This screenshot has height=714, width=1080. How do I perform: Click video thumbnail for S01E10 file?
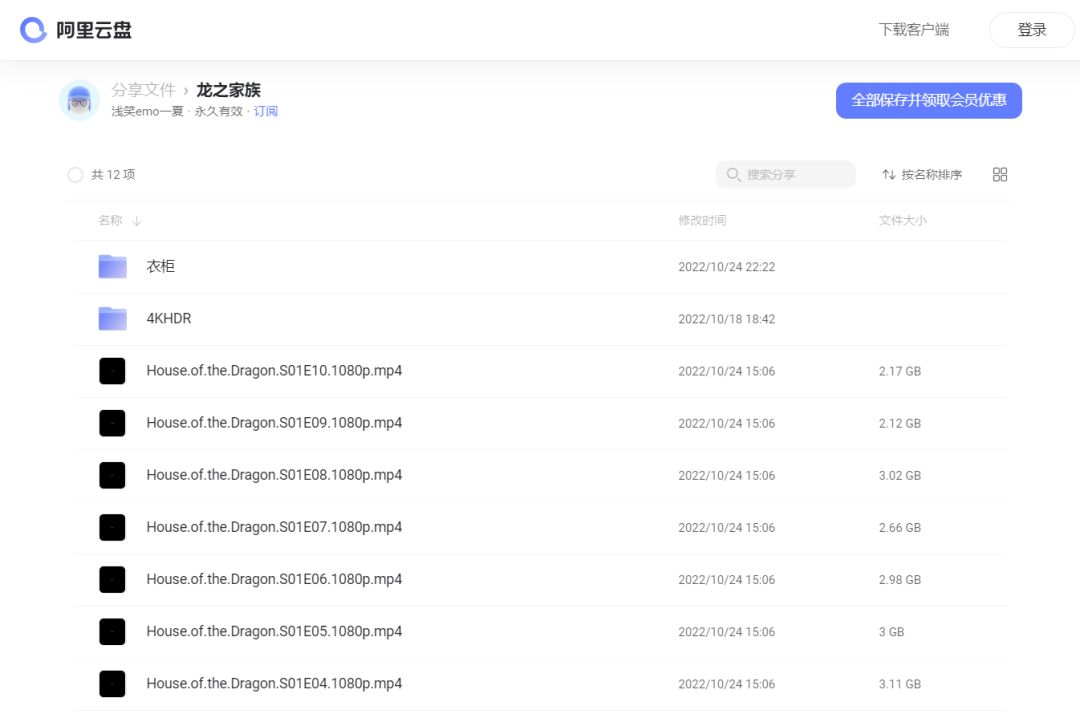(112, 371)
